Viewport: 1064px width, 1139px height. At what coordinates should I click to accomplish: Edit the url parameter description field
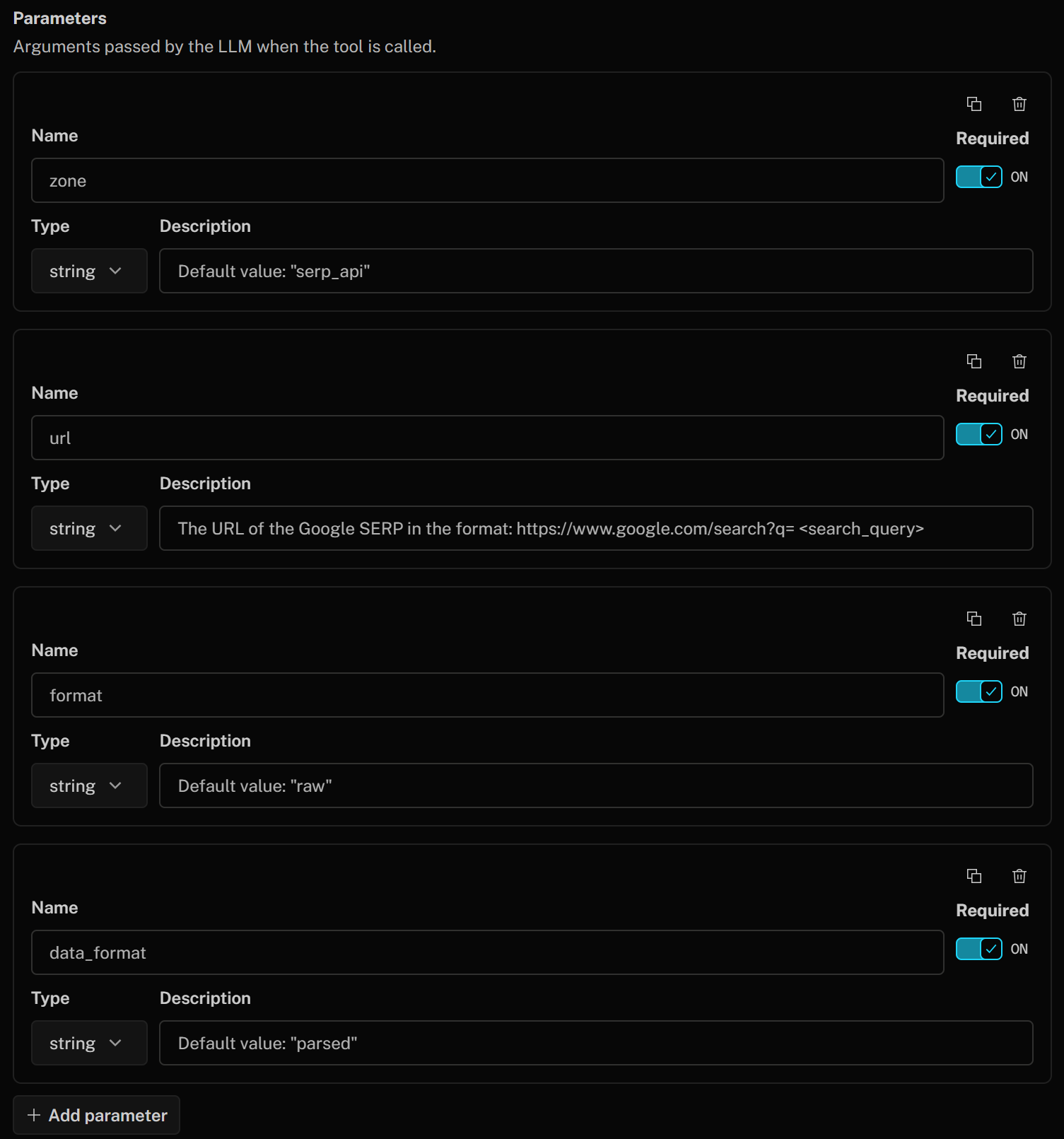click(595, 528)
